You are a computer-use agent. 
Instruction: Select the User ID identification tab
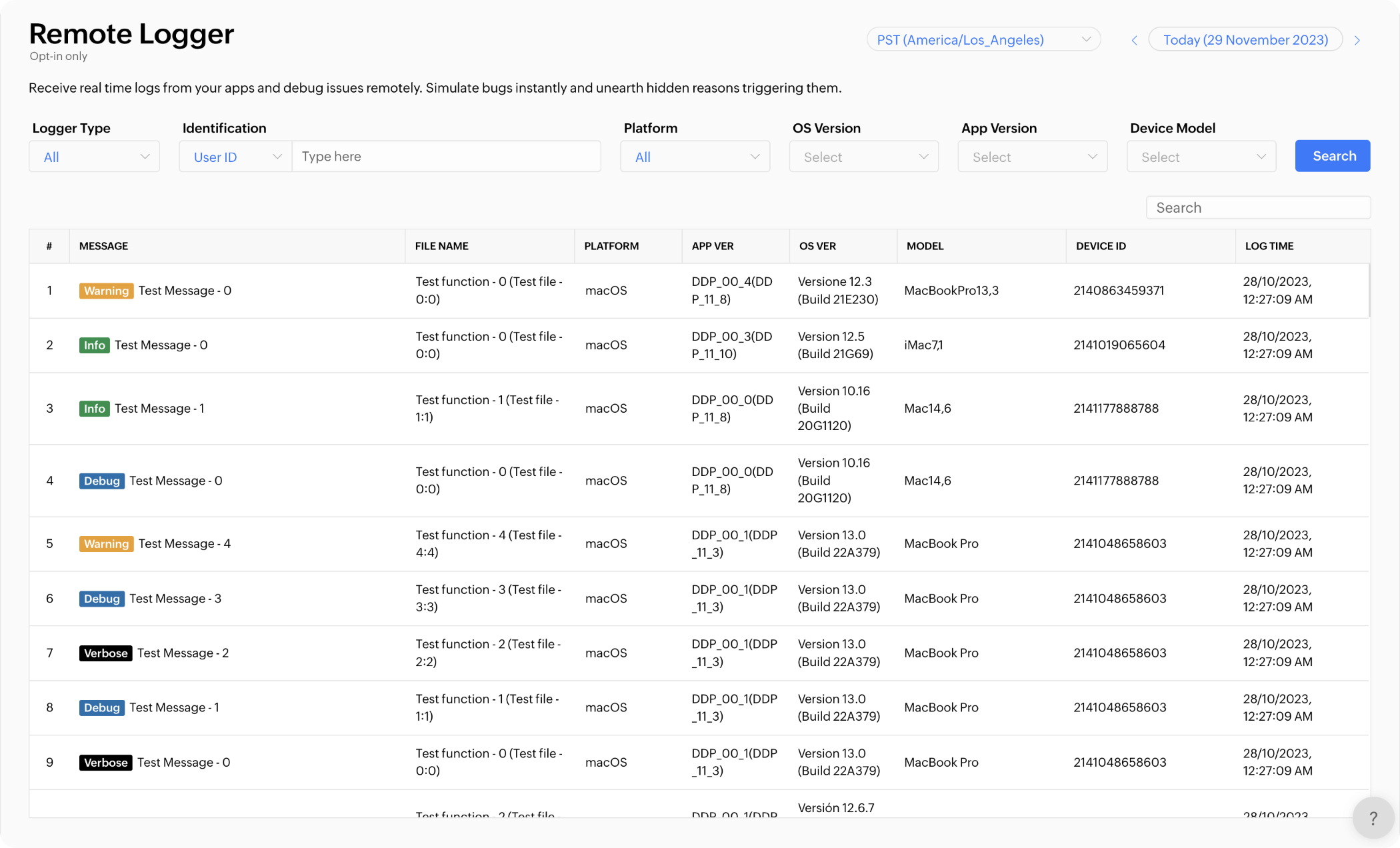[234, 156]
